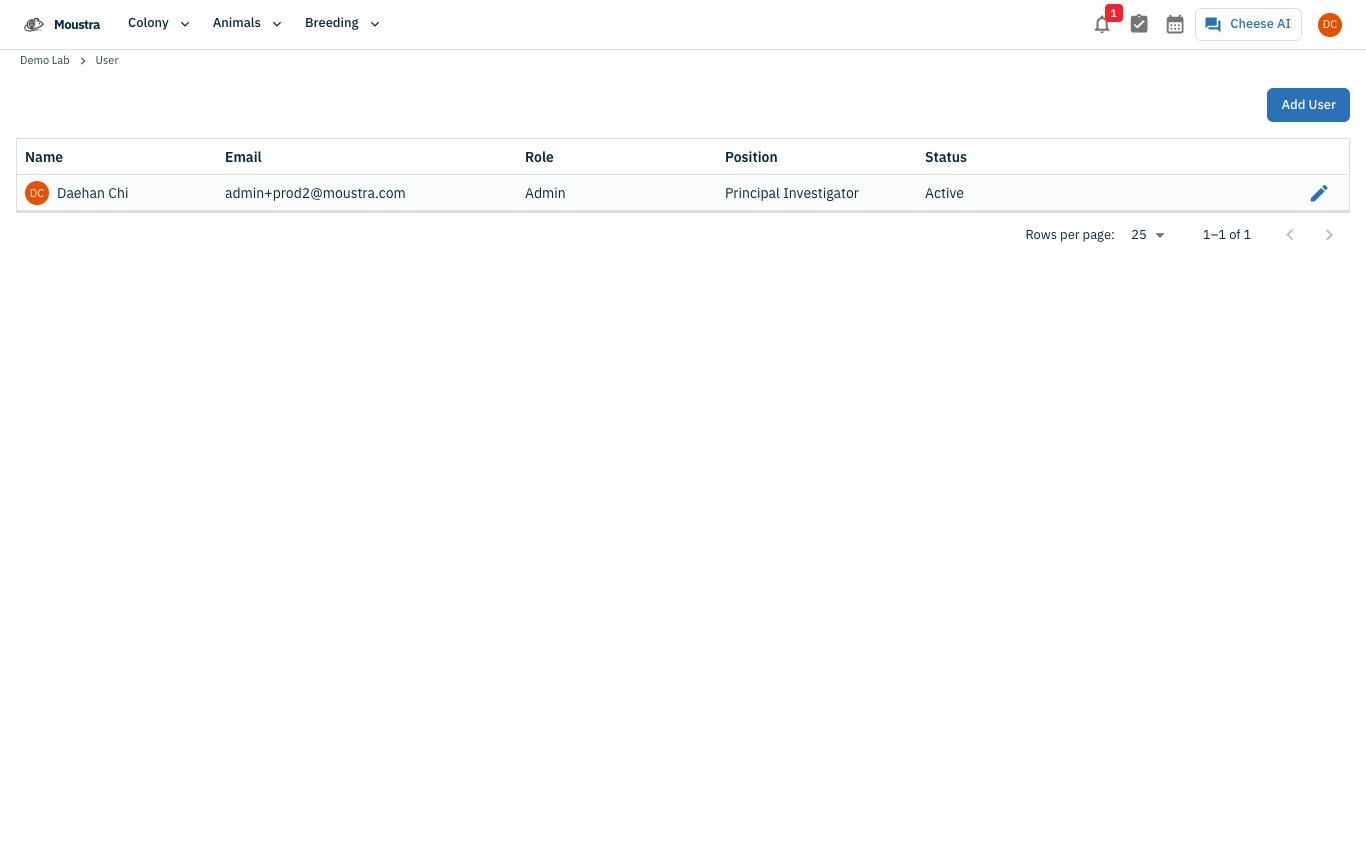This screenshot has height=854, width=1366.
Task: Click the Moustra logo
Action: tap(62, 24)
